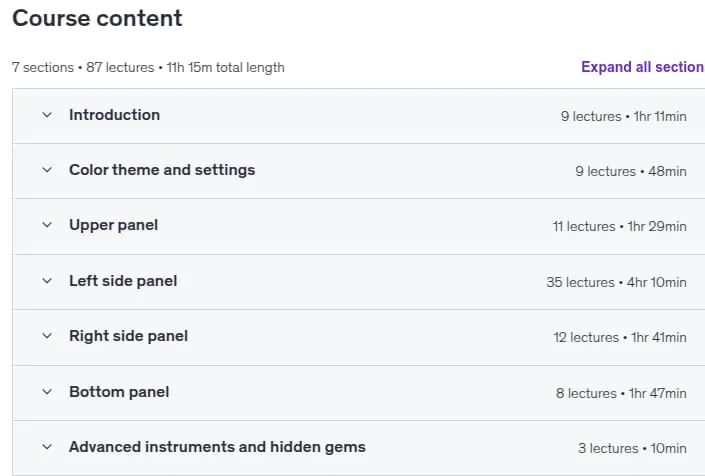
Task: Open the Upper panel section title
Action: [113, 225]
